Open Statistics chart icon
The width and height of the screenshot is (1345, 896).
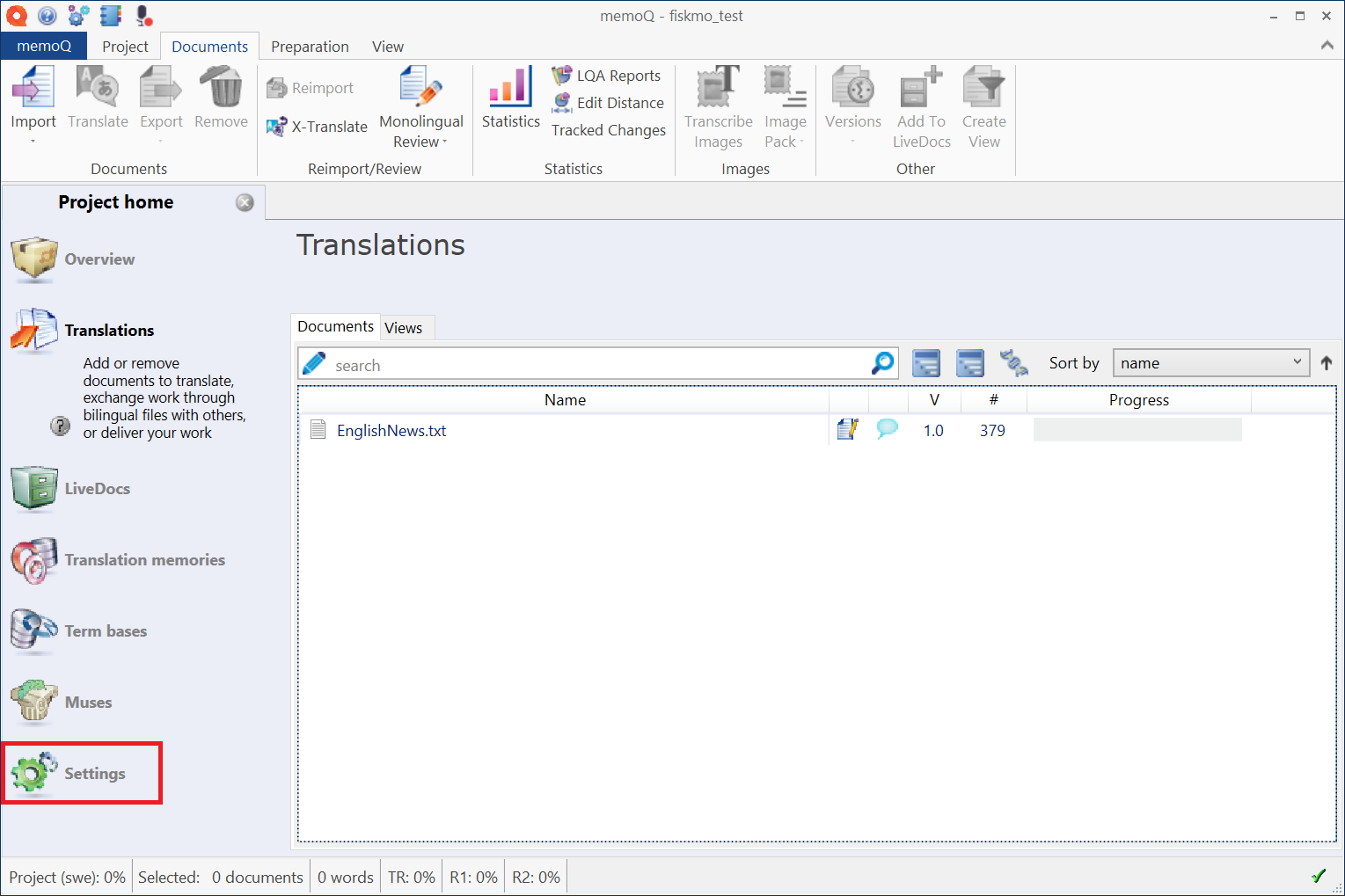pos(511,88)
